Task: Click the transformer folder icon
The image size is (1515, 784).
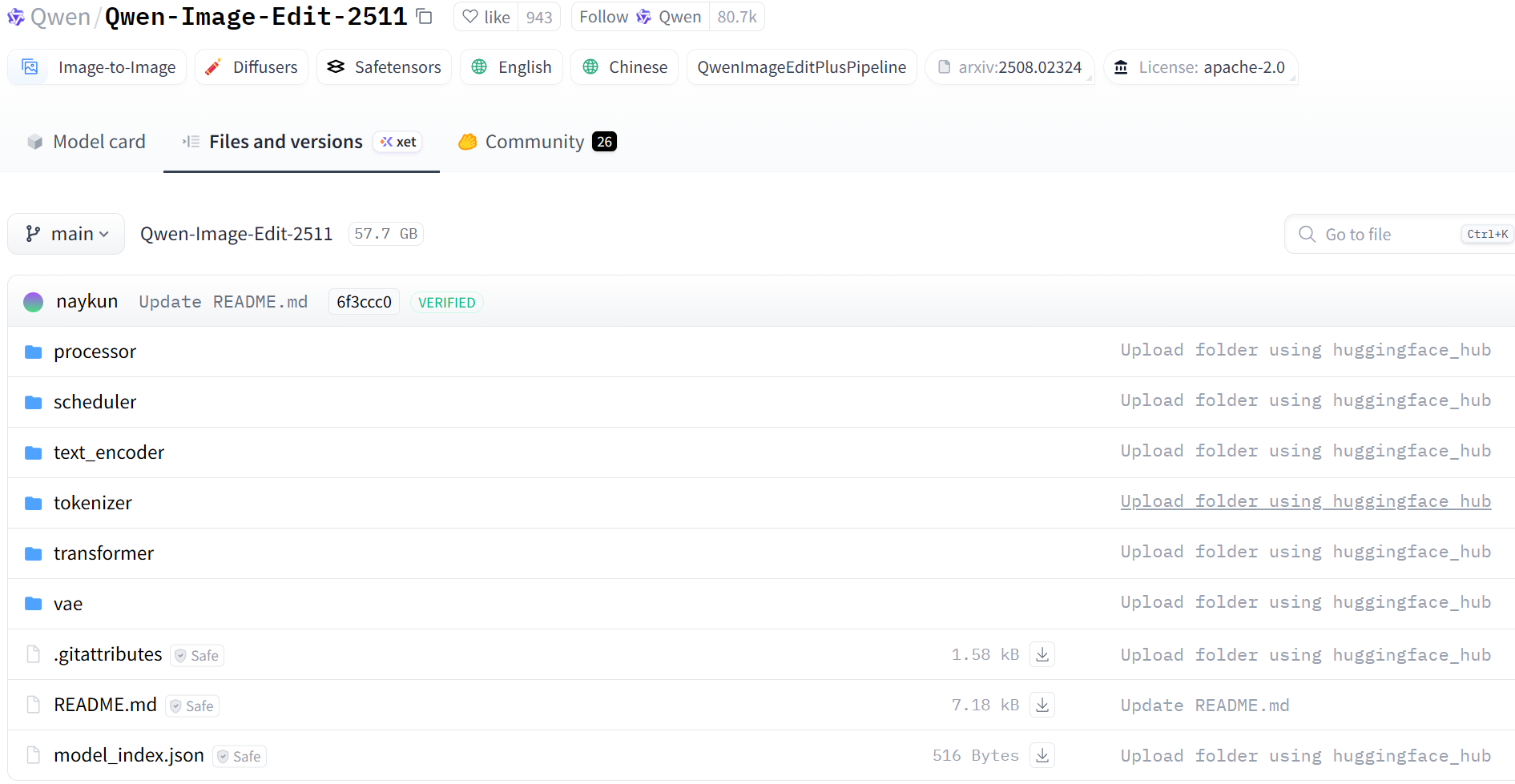Action: point(33,553)
